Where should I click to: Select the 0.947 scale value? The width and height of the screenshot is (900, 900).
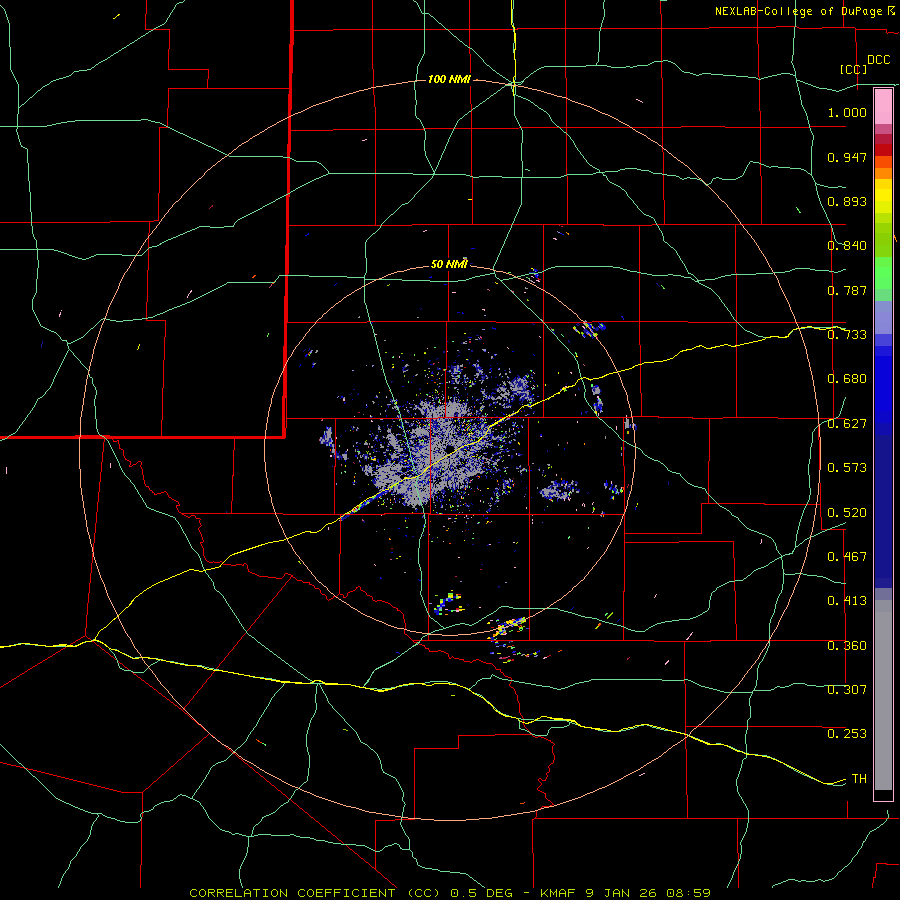[x=847, y=157]
